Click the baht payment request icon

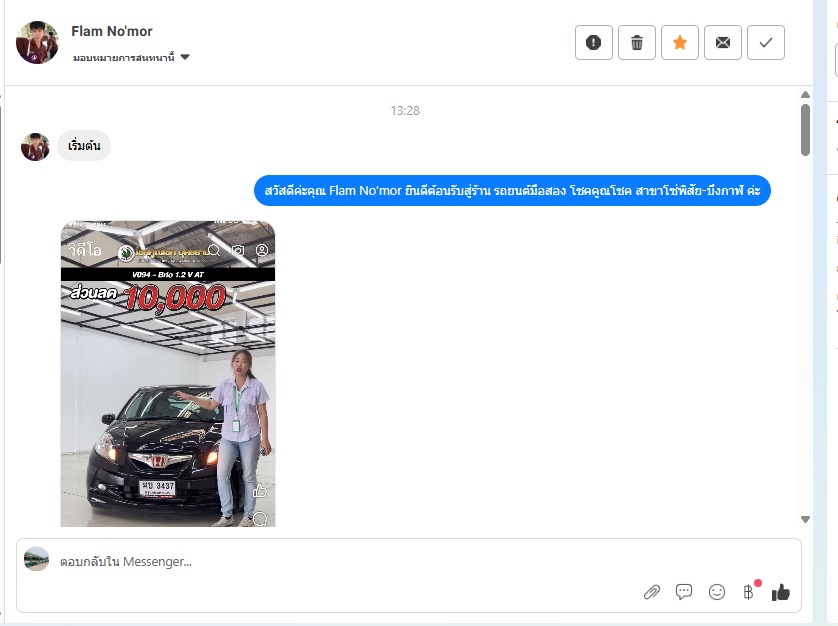749,592
